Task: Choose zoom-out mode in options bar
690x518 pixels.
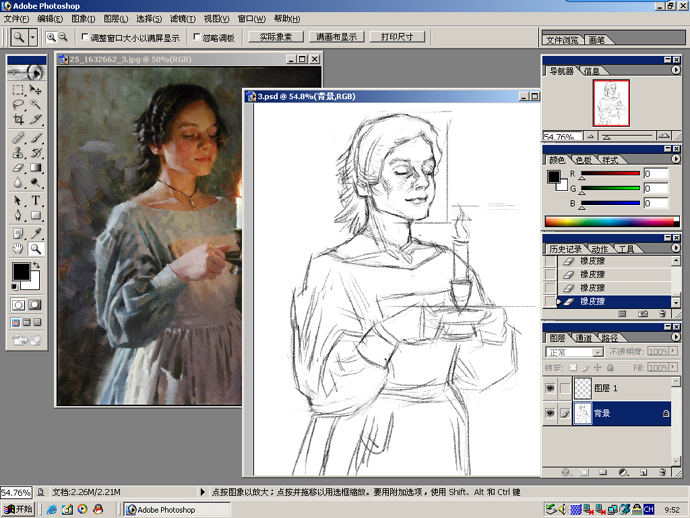Action: (x=63, y=37)
